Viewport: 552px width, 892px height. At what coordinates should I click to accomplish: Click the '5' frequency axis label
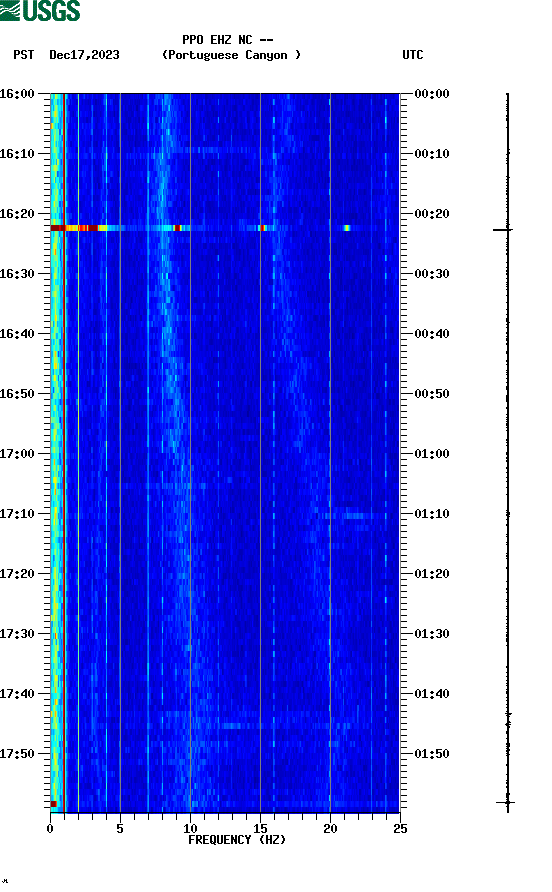coord(120,829)
